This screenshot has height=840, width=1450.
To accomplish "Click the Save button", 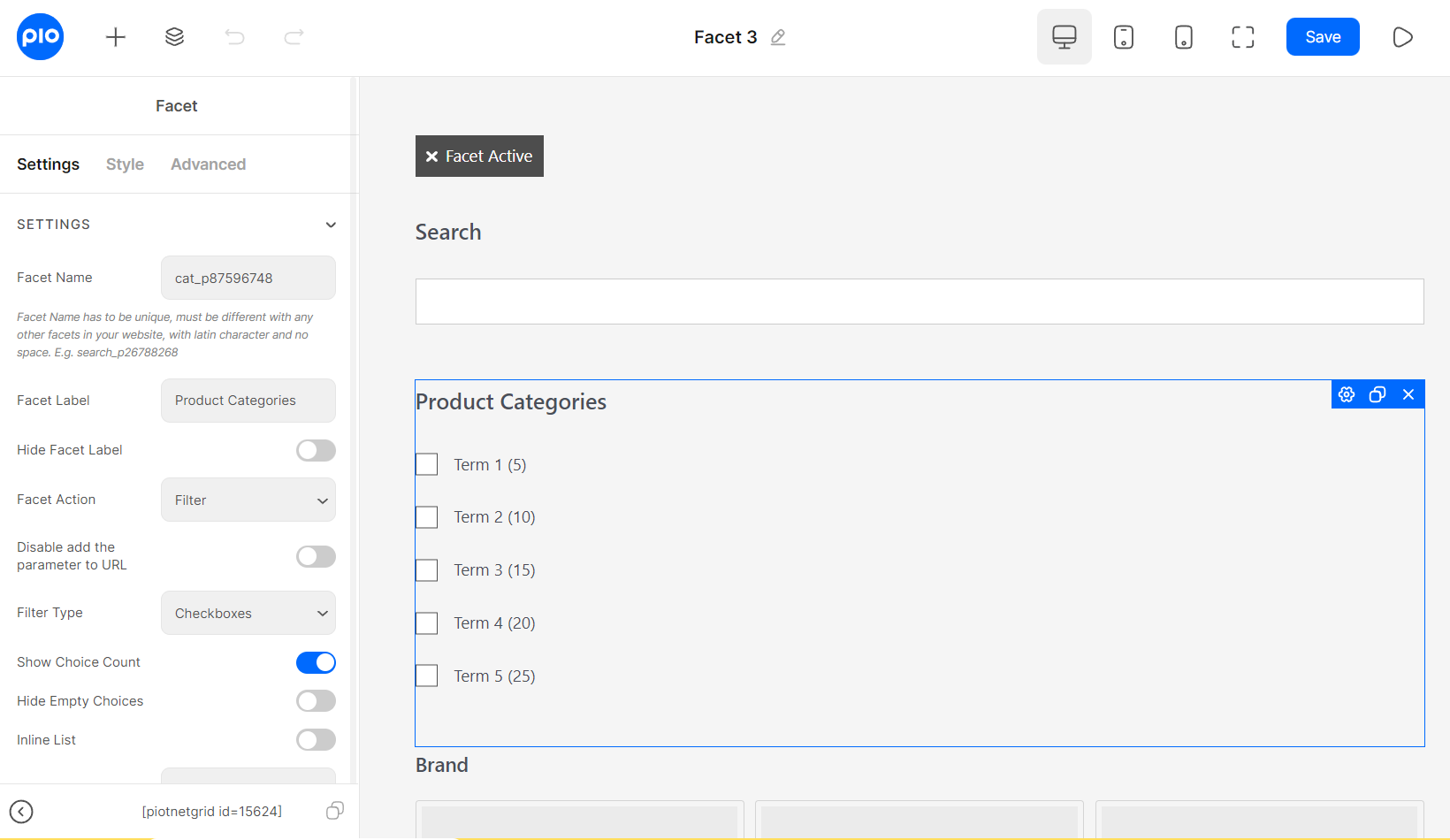I will tap(1323, 36).
